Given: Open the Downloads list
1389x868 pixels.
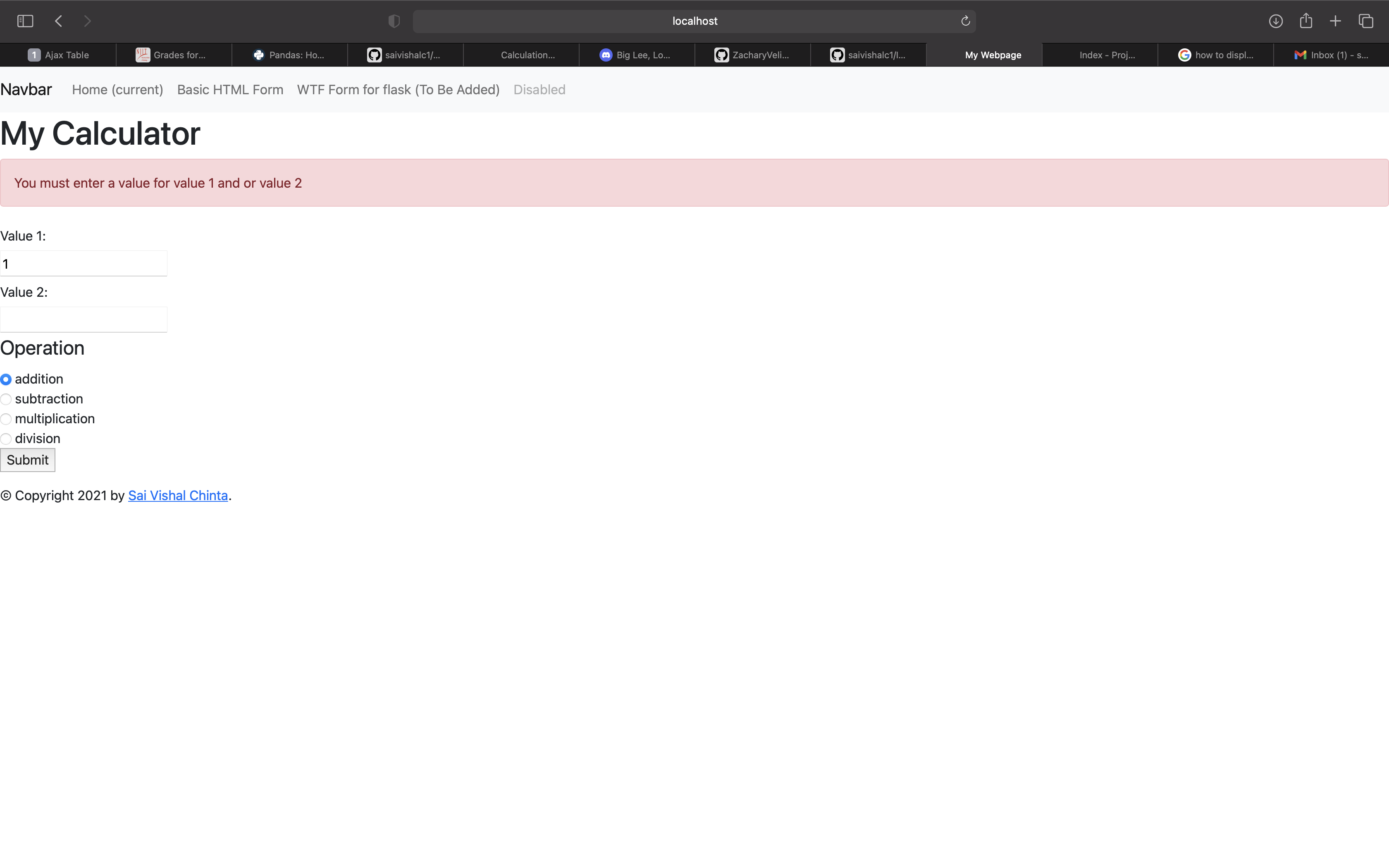Looking at the screenshot, I should pos(1276,21).
